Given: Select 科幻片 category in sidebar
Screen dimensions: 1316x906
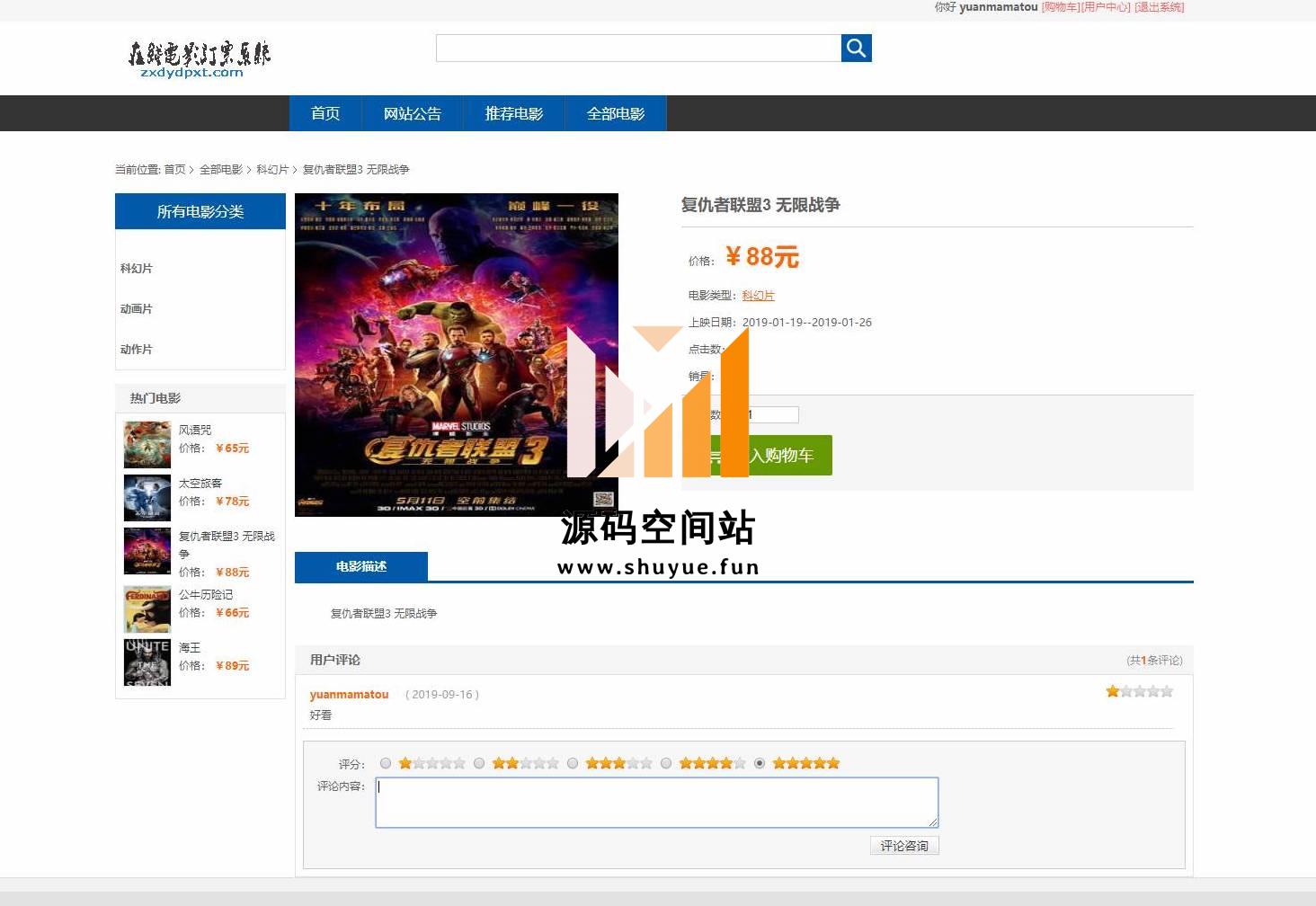Looking at the screenshot, I should pos(137,269).
